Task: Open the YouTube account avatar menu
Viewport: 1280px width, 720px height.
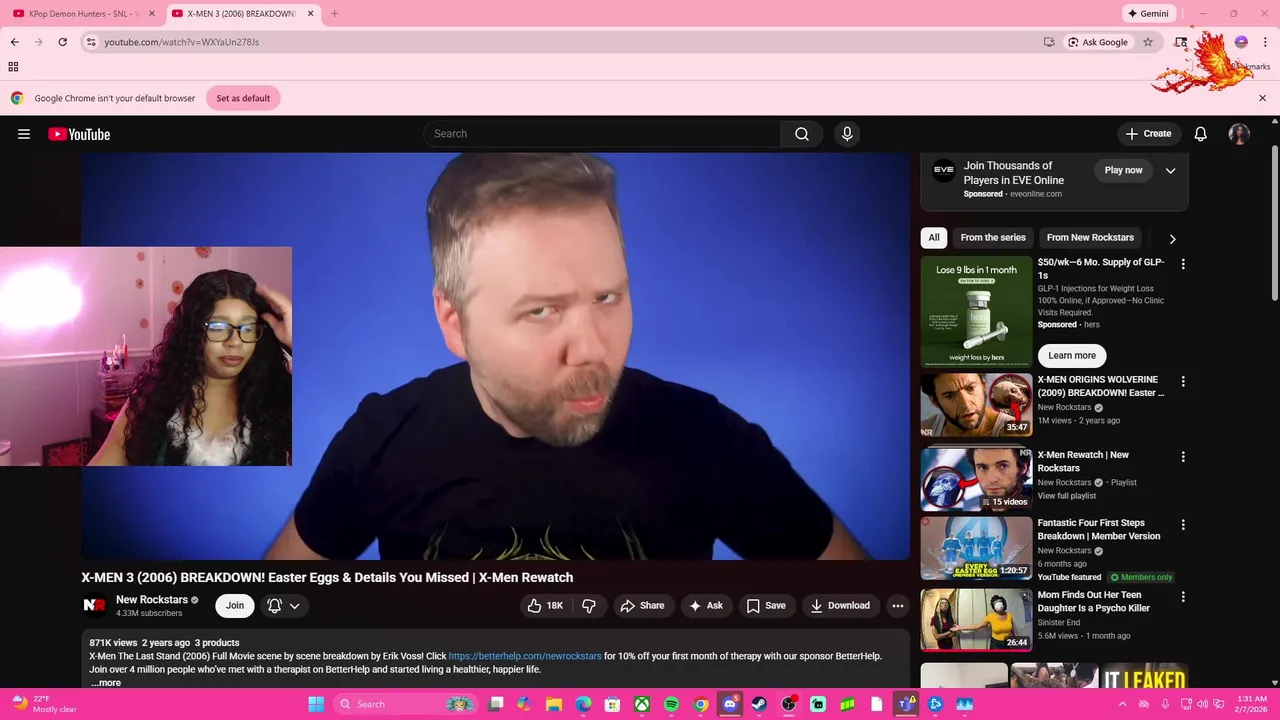Action: [1239, 134]
